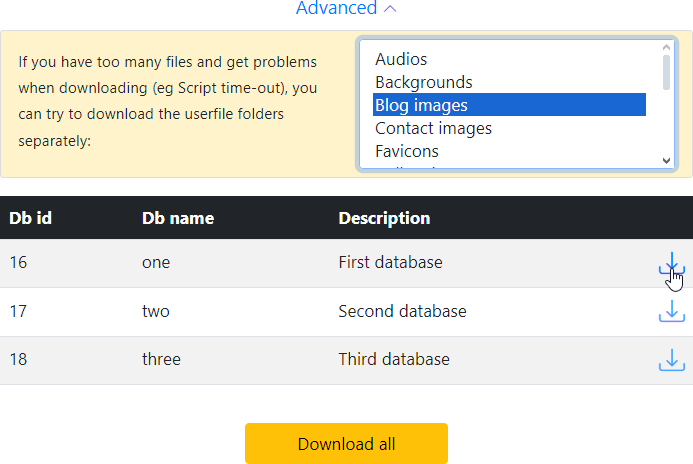693x464 pixels.
Task: Select Favicons folder option
Action: click(407, 151)
